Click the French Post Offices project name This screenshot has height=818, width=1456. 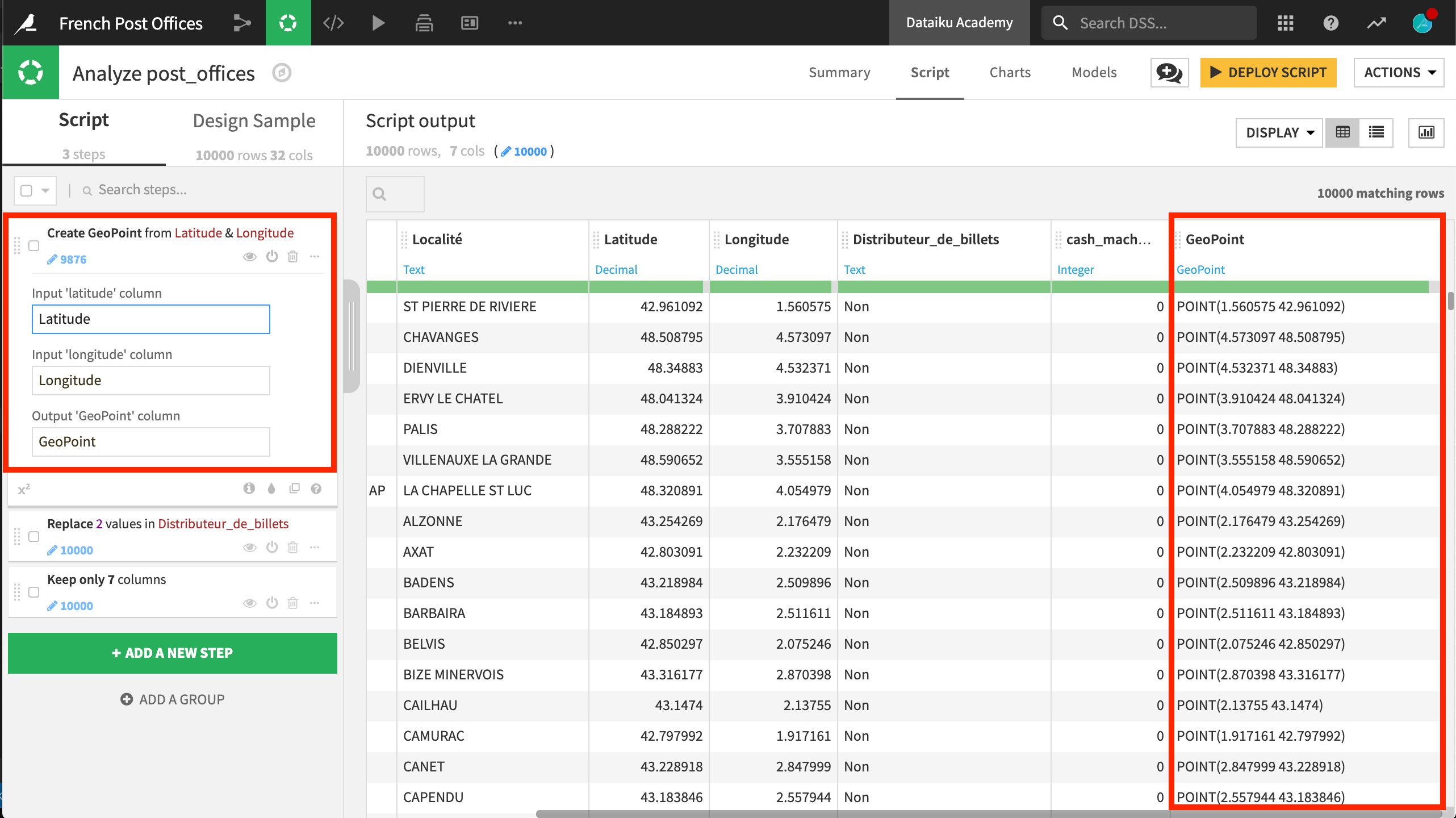(x=131, y=23)
